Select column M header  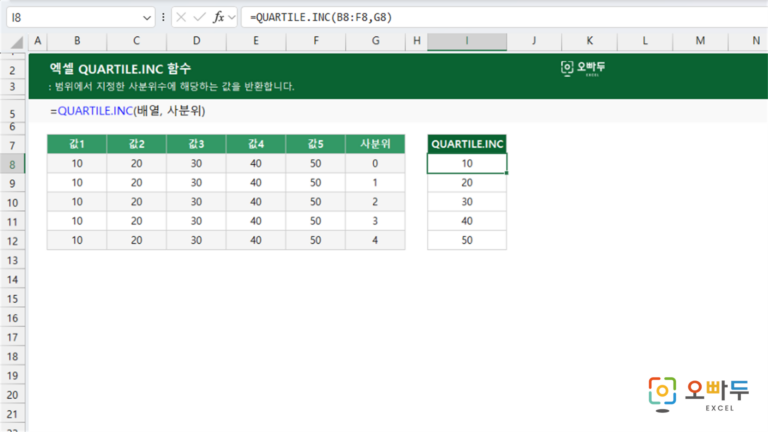[700, 41]
